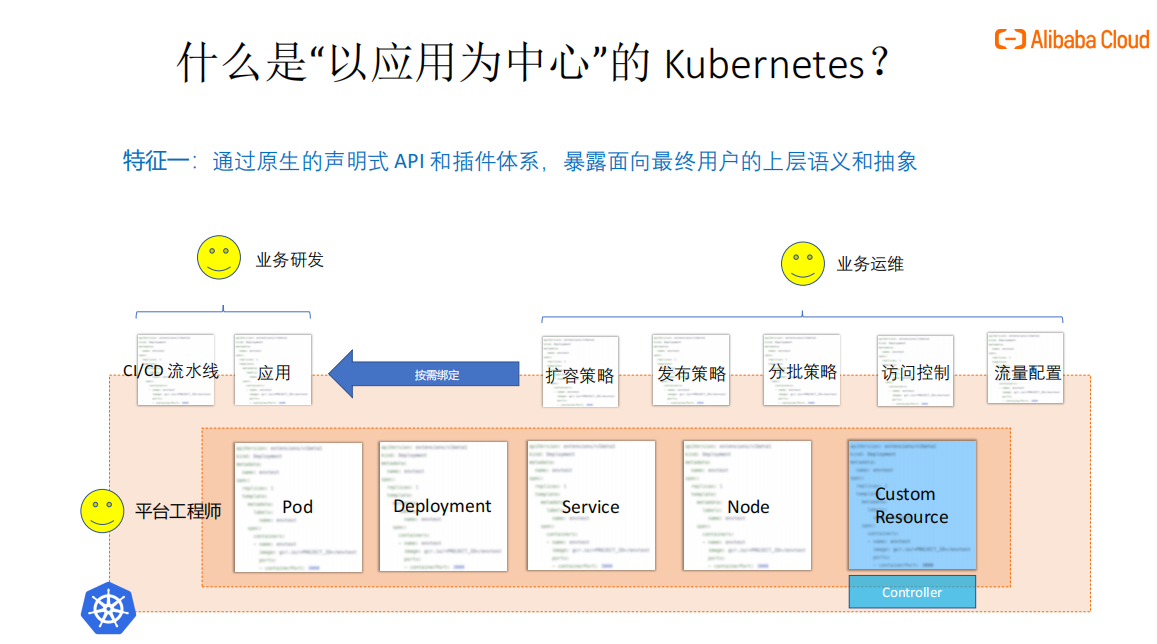Click the 业务研发 label
Image resolution: width=1157 pixels, height=644 pixels.
(x=289, y=260)
